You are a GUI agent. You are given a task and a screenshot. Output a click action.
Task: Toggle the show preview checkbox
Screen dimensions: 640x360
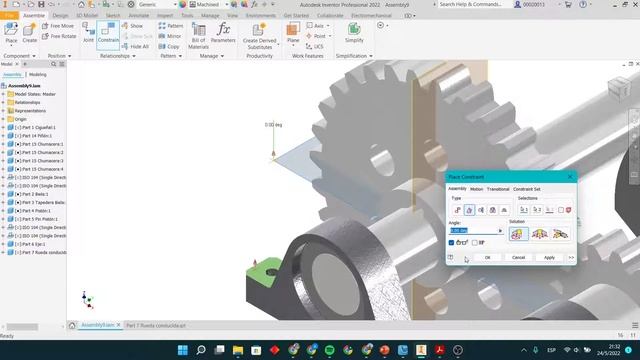pos(451,242)
